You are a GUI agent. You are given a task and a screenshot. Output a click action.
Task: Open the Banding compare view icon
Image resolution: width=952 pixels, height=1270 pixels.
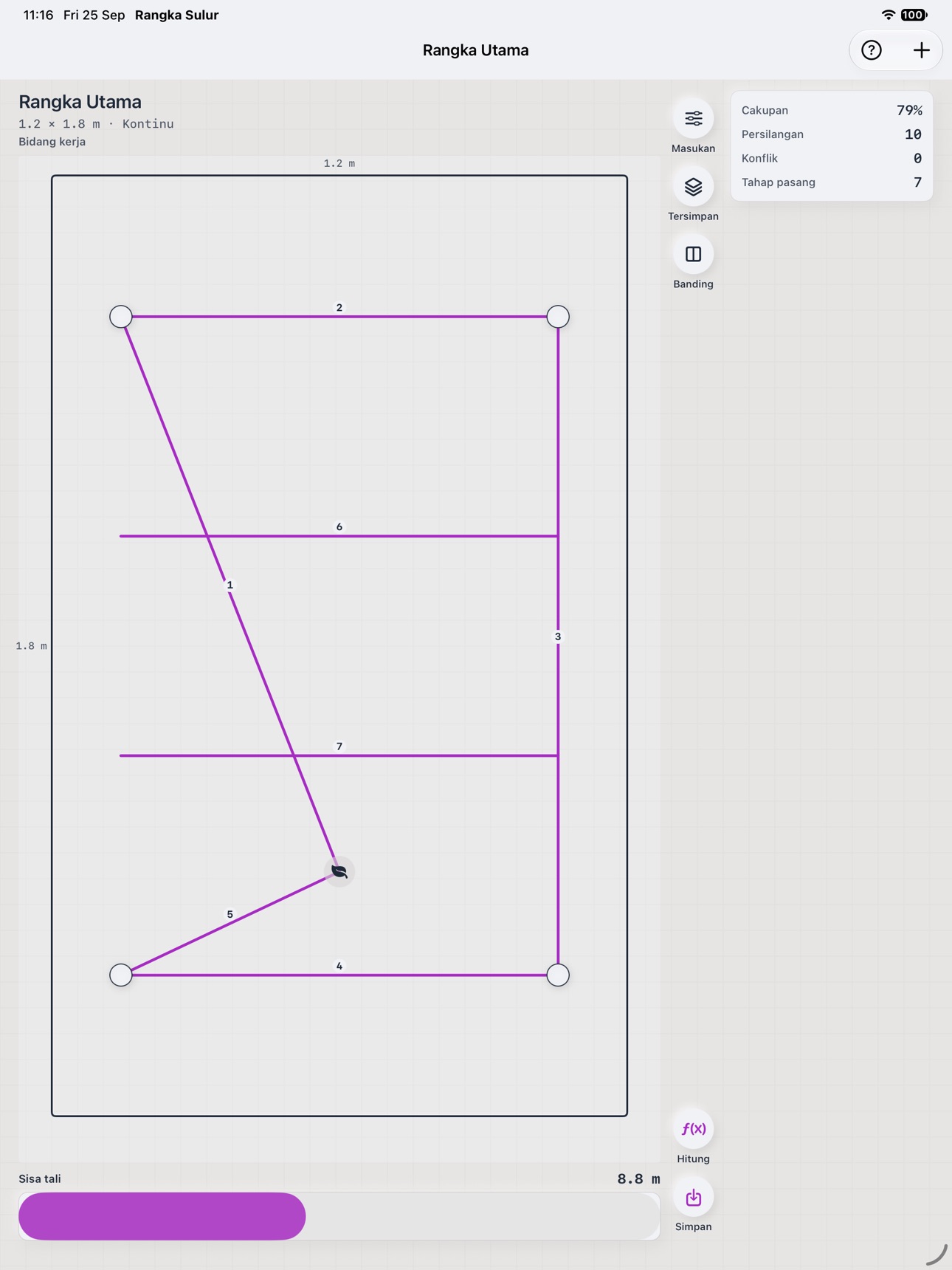tap(693, 254)
